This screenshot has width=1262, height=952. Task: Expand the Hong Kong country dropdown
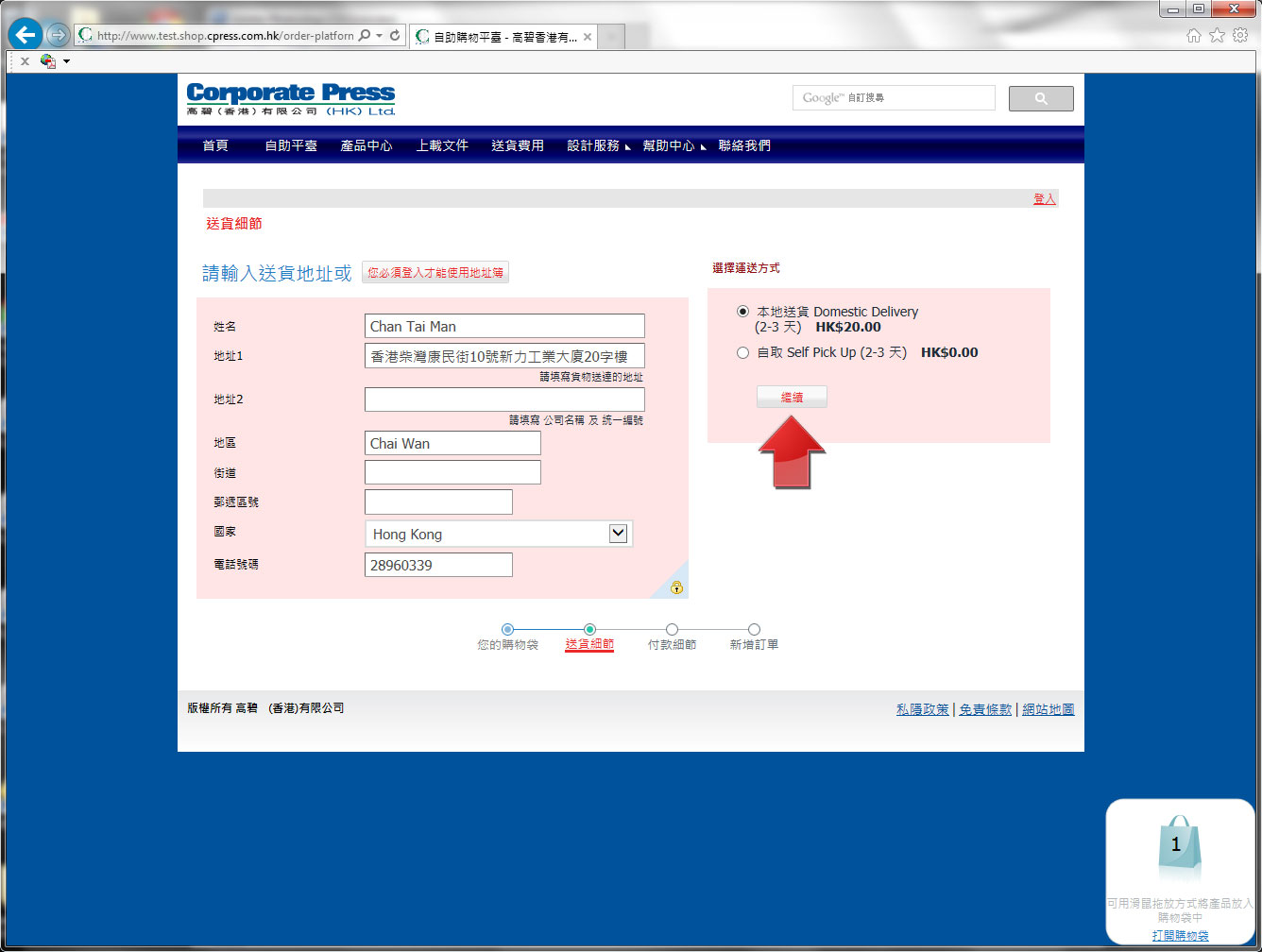(x=618, y=534)
